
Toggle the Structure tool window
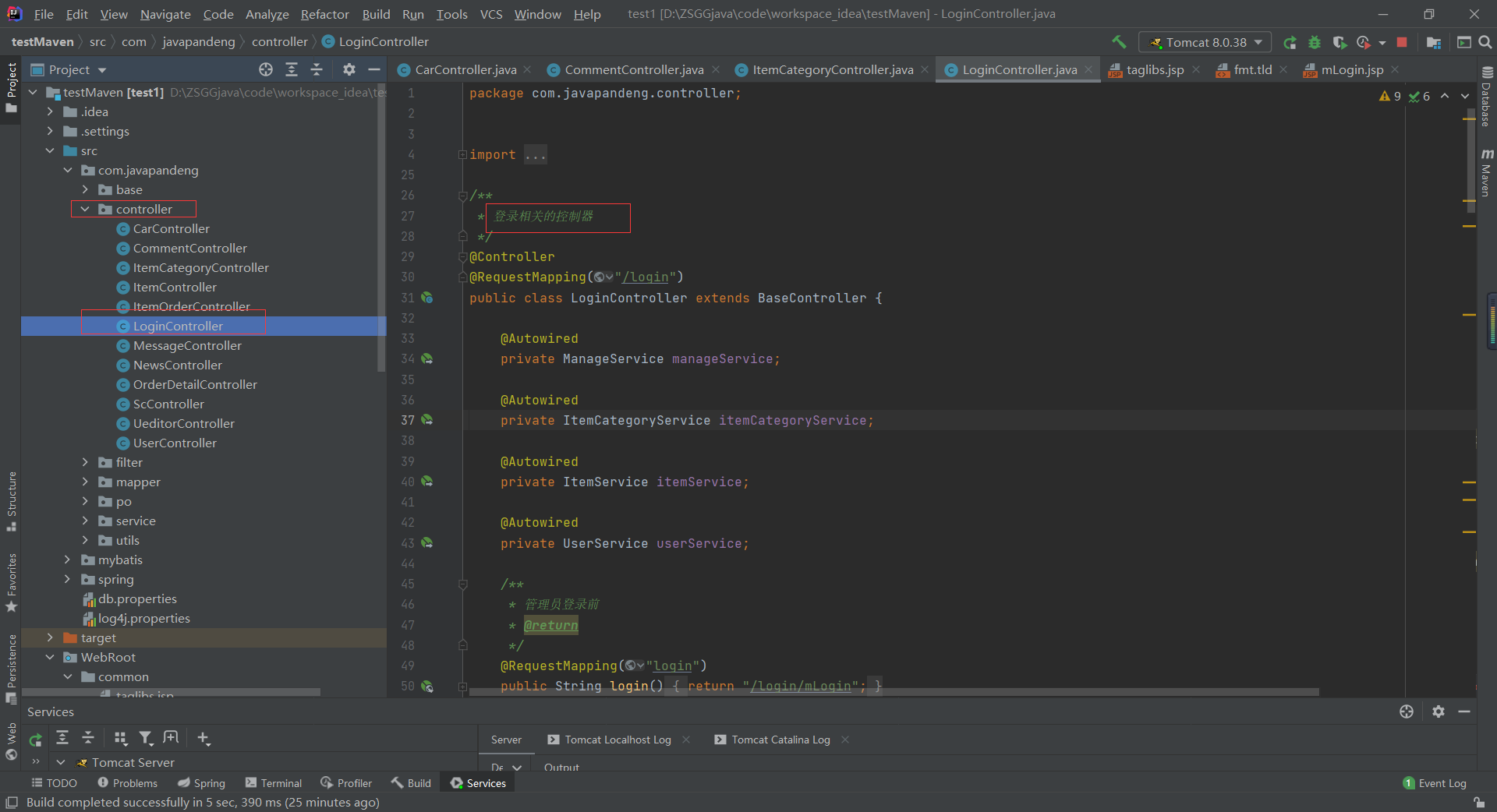12,500
